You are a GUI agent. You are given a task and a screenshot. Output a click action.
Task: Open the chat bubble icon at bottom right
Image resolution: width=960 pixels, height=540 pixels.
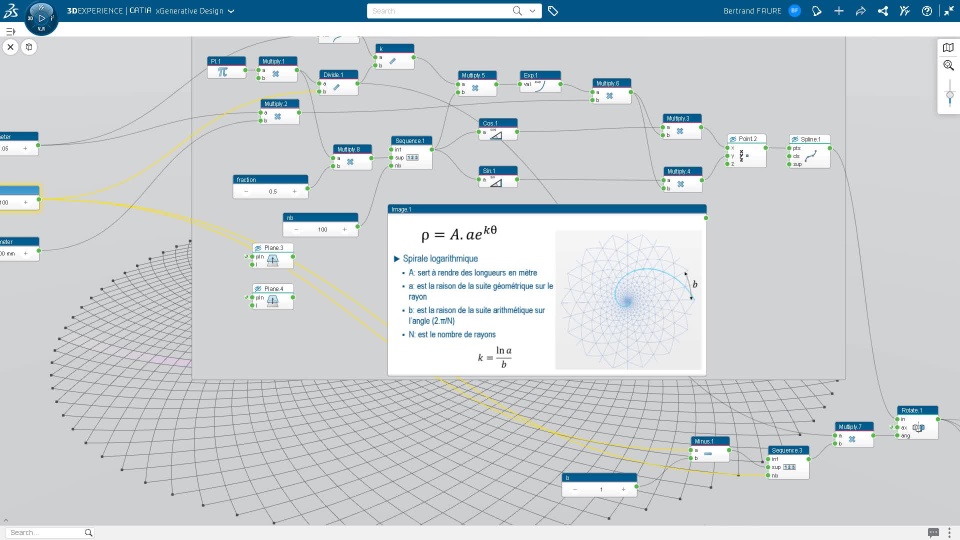click(x=933, y=533)
